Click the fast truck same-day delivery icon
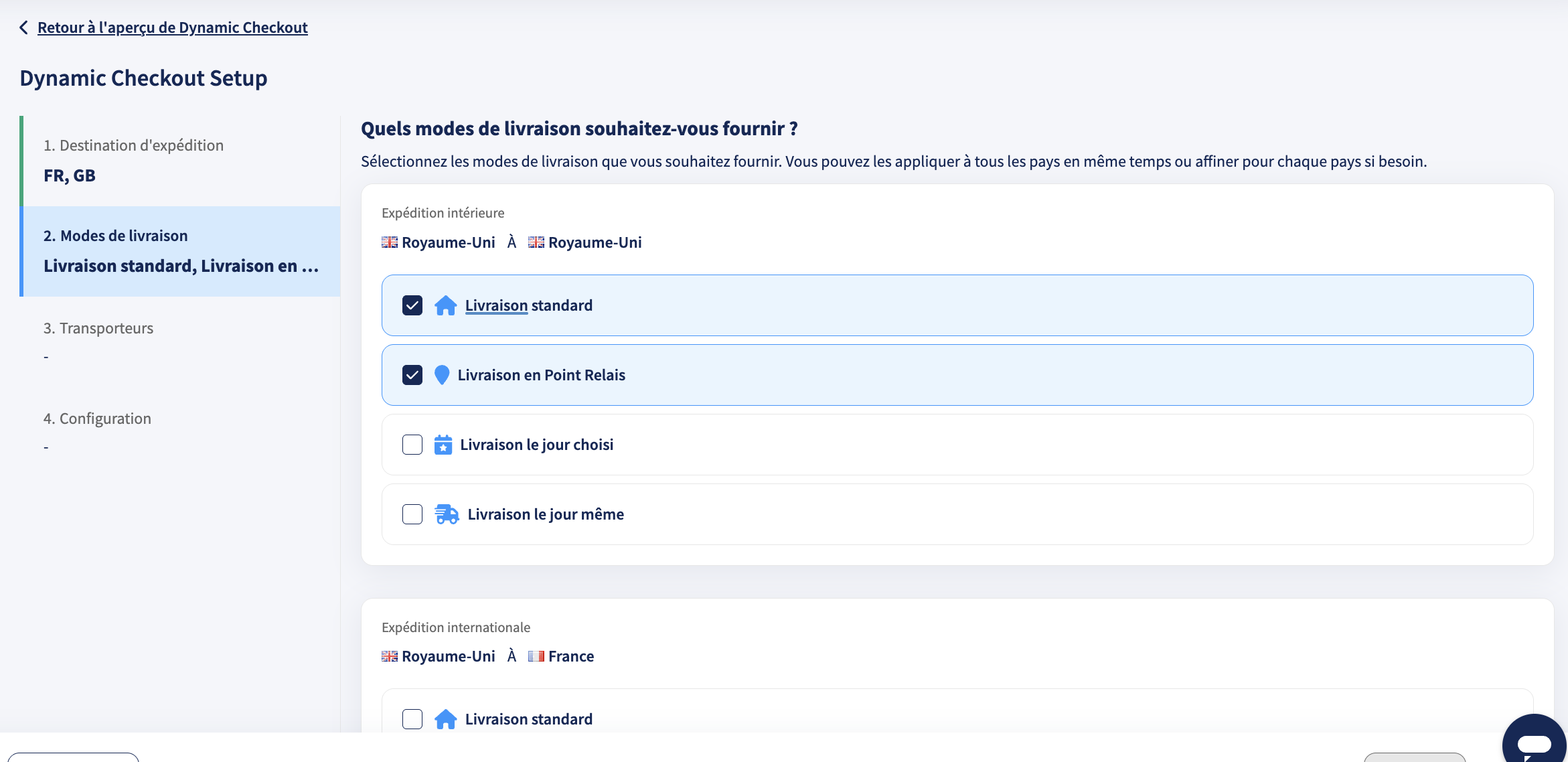Image resolution: width=1568 pixels, height=762 pixels. pyautogui.click(x=447, y=514)
